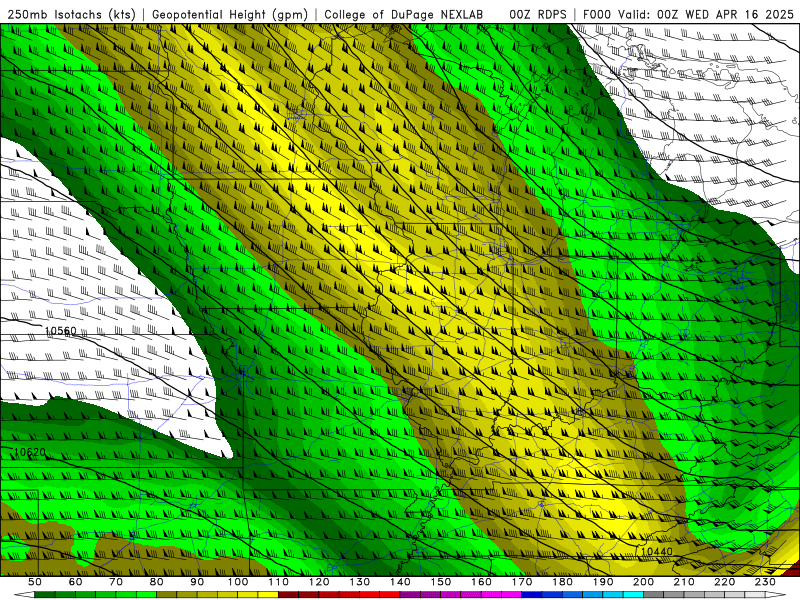Click the 140 kts color scale label
Screen dimensions: 800x600
click(401, 582)
